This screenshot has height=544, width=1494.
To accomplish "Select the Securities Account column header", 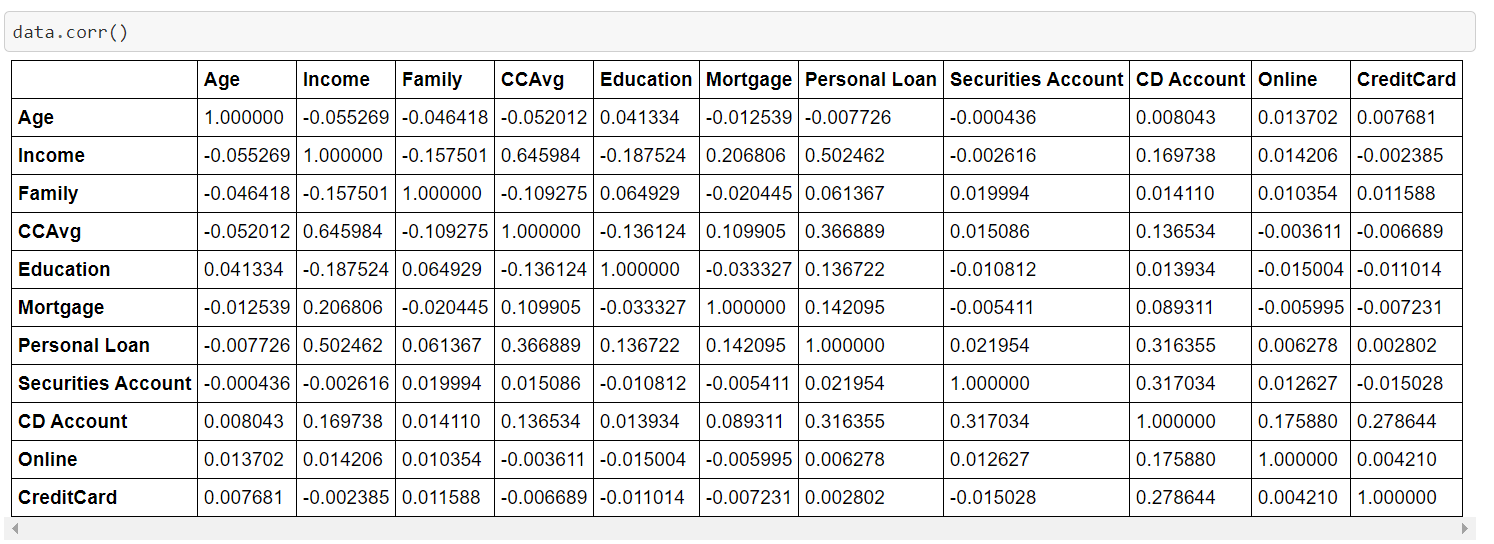I will tap(1037, 80).
